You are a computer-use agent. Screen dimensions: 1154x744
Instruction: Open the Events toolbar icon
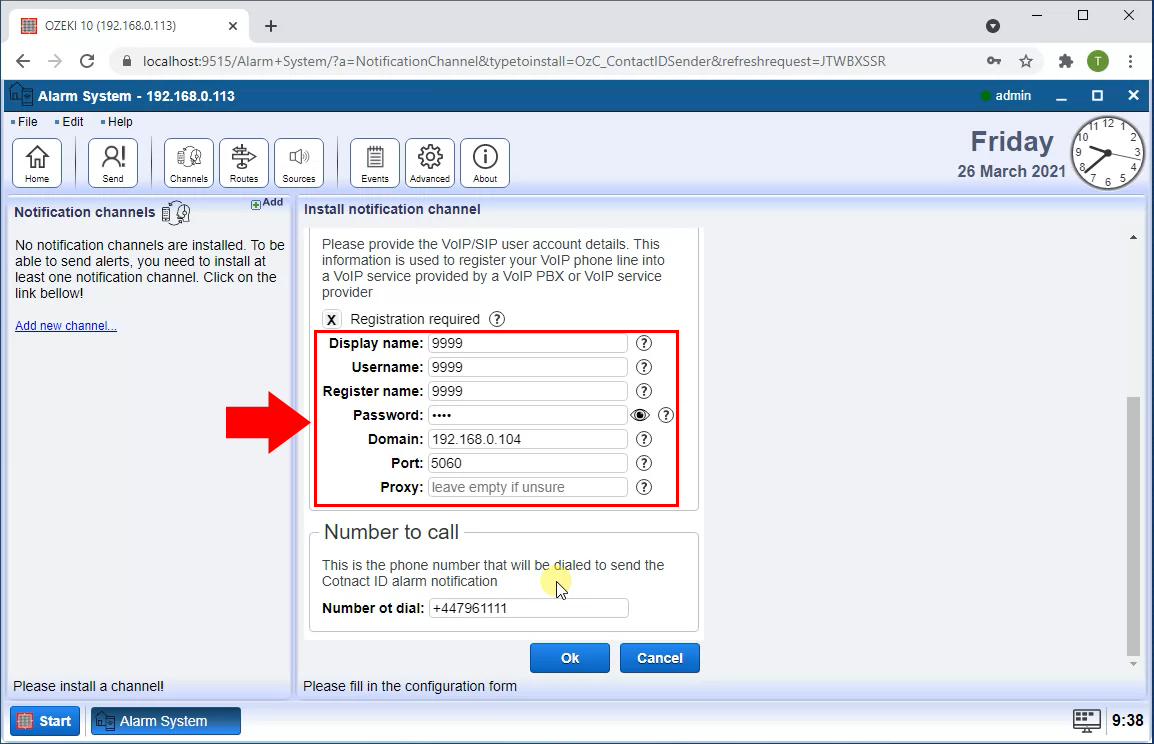coord(375,163)
